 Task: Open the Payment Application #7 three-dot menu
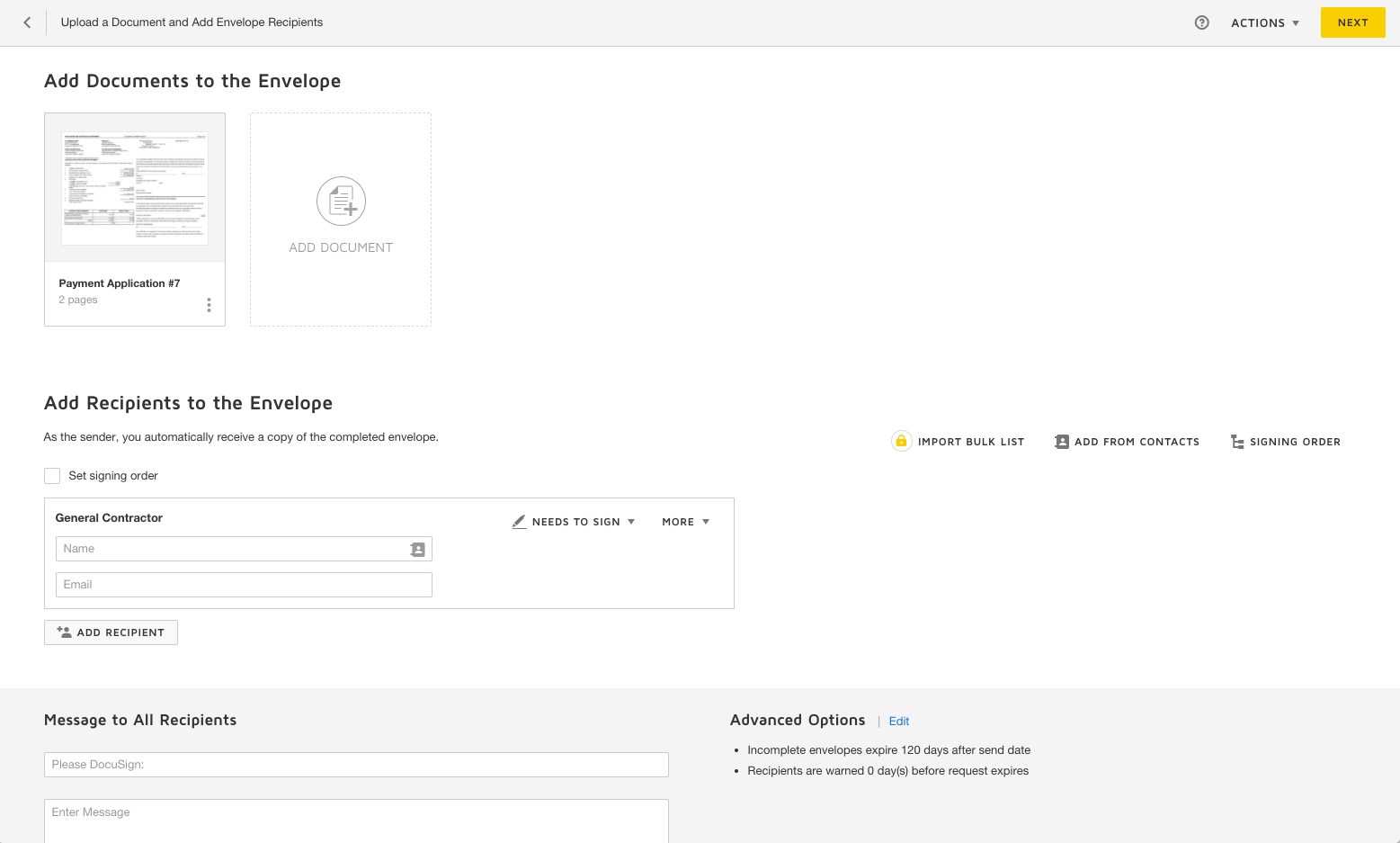pyautogui.click(x=209, y=305)
